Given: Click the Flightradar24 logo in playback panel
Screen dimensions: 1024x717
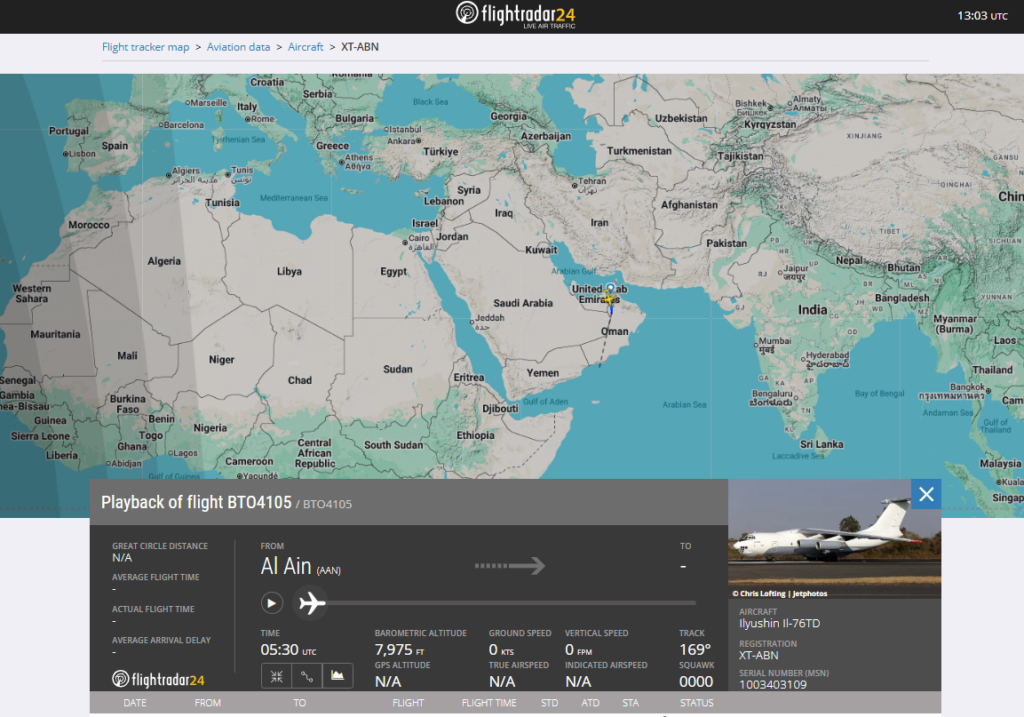Looking at the screenshot, I should (158, 679).
